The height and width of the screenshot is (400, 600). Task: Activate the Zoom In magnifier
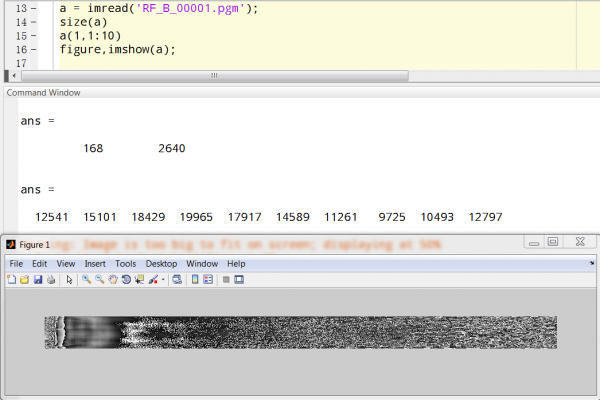[x=86, y=280]
